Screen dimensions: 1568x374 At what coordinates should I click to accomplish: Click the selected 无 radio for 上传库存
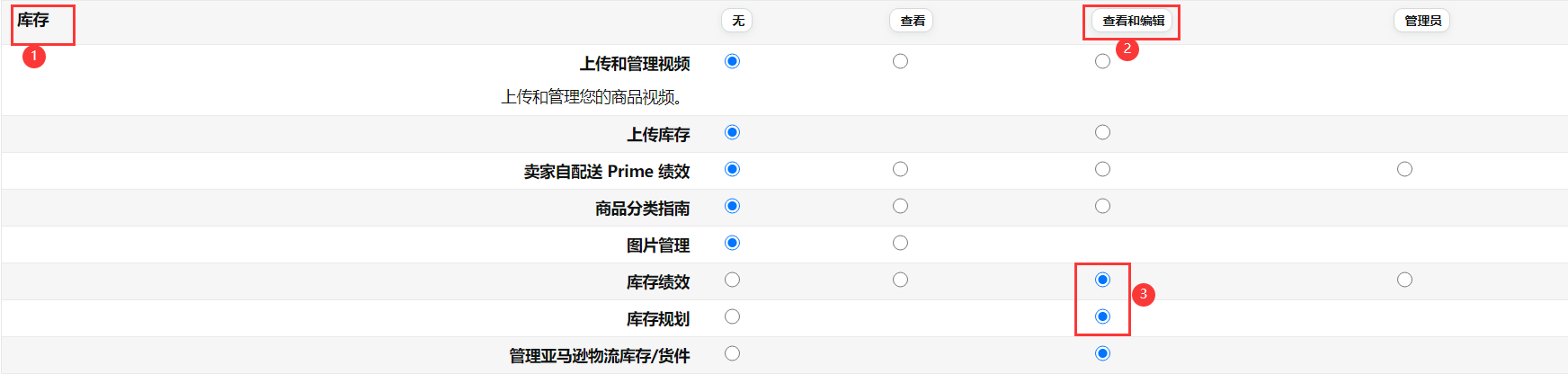(x=732, y=132)
